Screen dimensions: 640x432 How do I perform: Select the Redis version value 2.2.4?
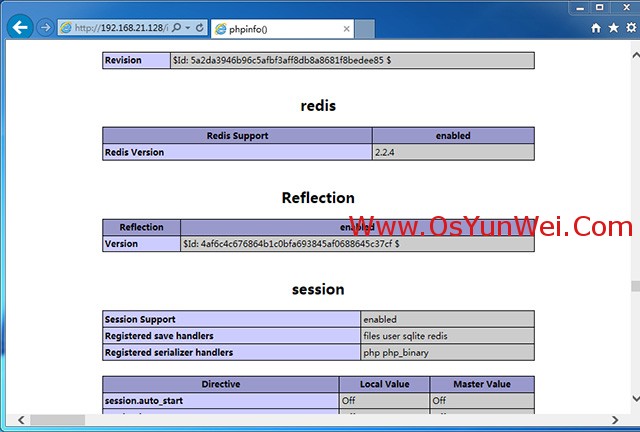[385, 152]
